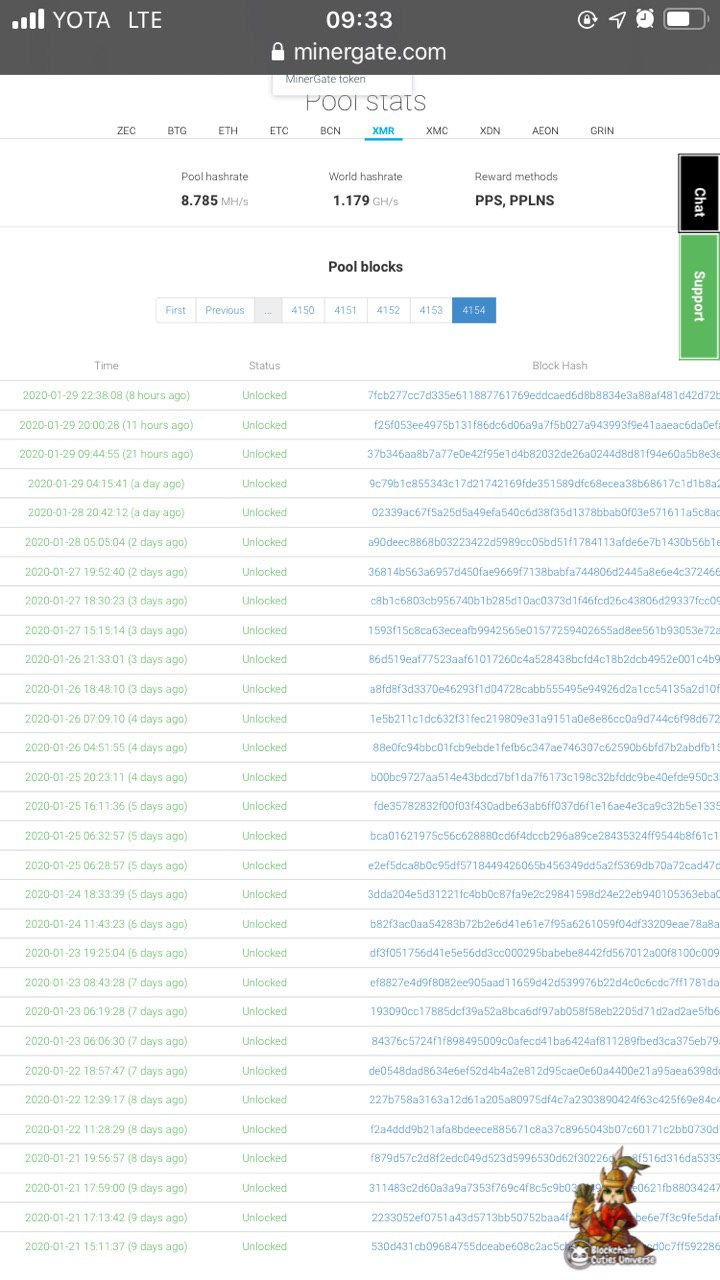Go to the First page
Viewport: 720px width, 1280px height.
tap(176, 310)
